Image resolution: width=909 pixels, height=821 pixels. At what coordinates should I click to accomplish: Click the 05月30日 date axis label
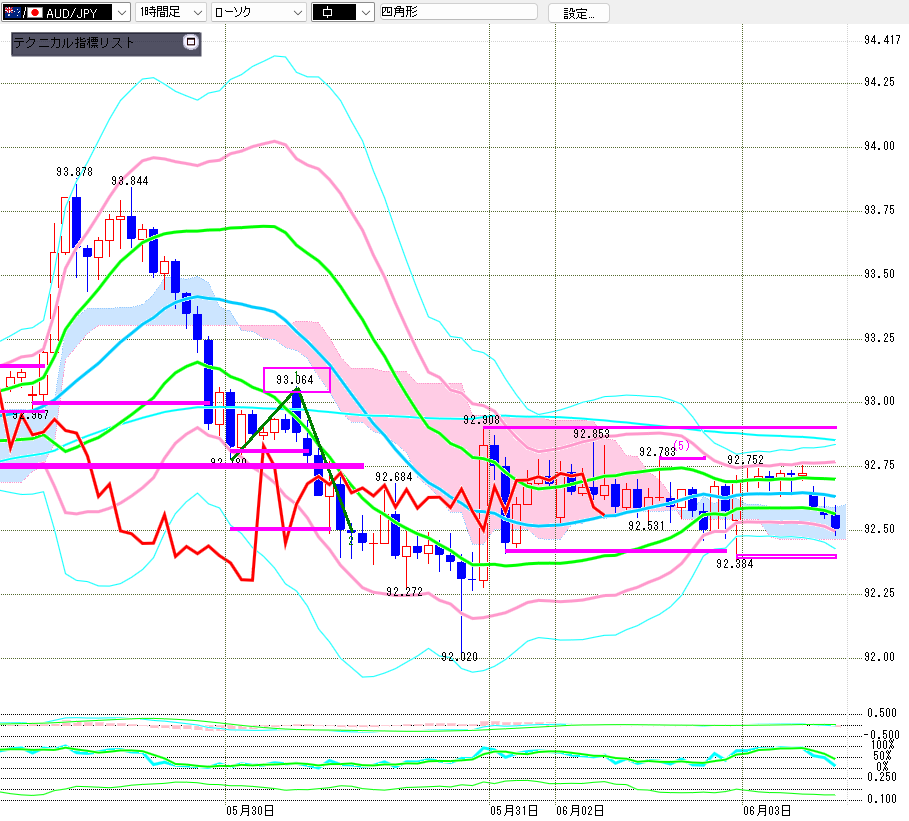(250, 811)
